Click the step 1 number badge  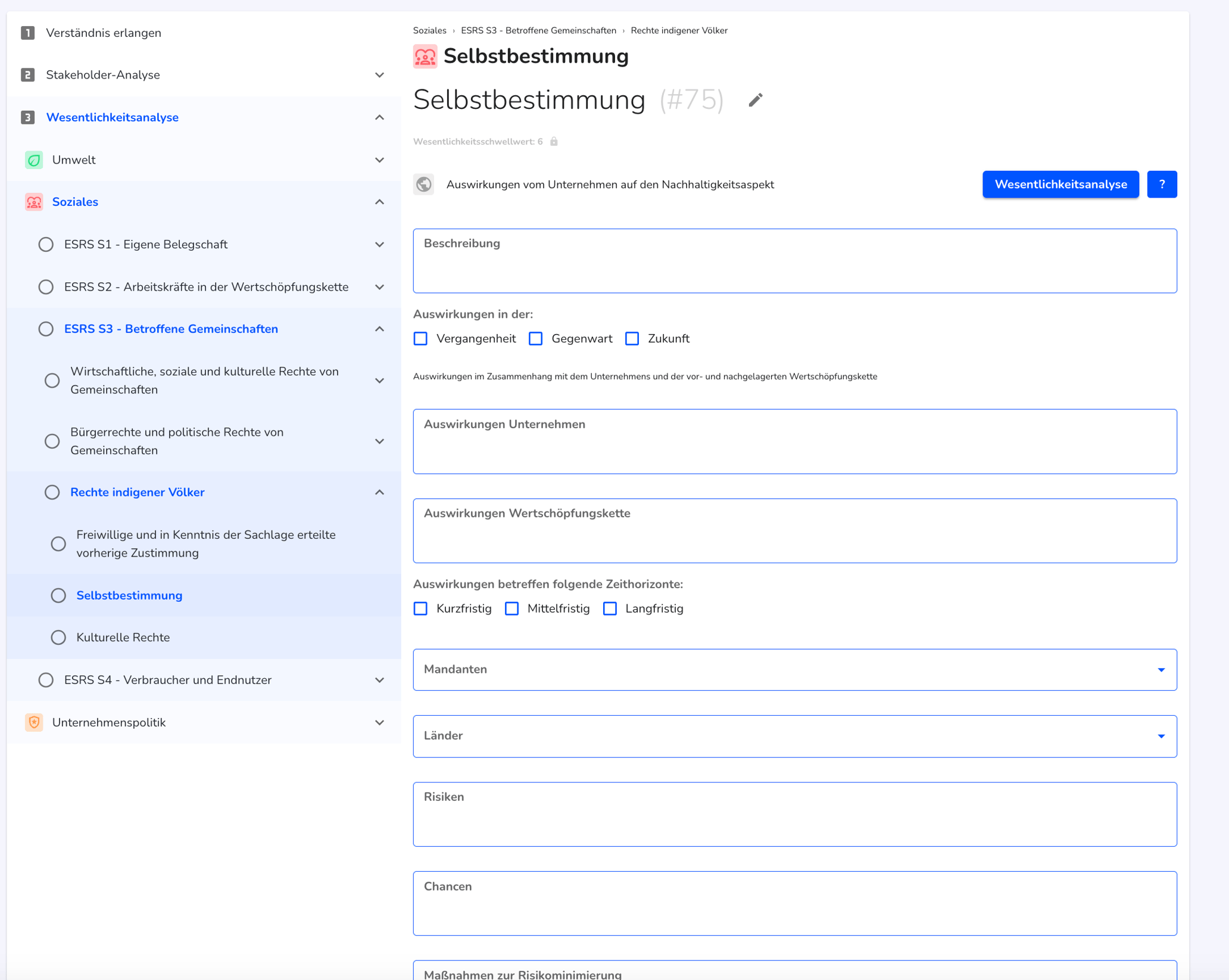click(x=27, y=33)
